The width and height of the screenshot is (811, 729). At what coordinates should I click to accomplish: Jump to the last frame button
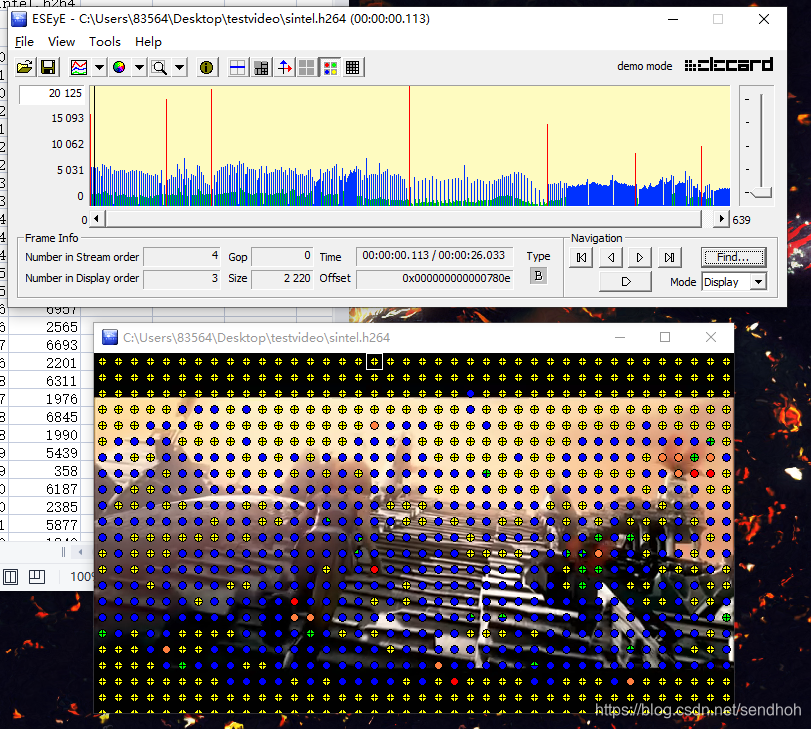coord(669,257)
